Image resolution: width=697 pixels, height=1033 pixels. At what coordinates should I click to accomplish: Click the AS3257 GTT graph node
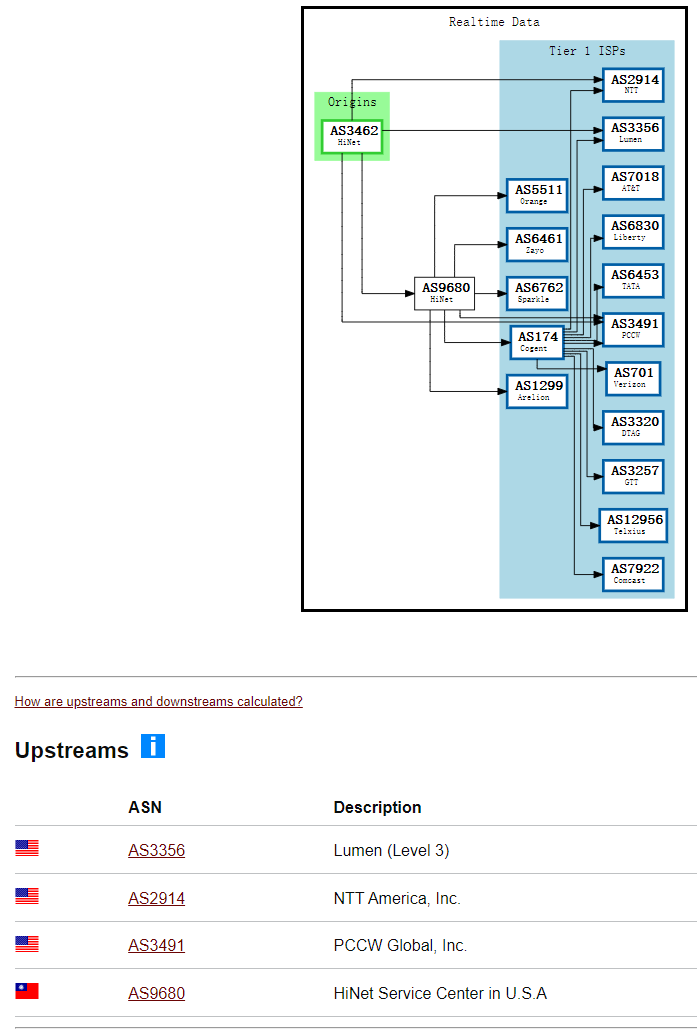pos(633,476)
